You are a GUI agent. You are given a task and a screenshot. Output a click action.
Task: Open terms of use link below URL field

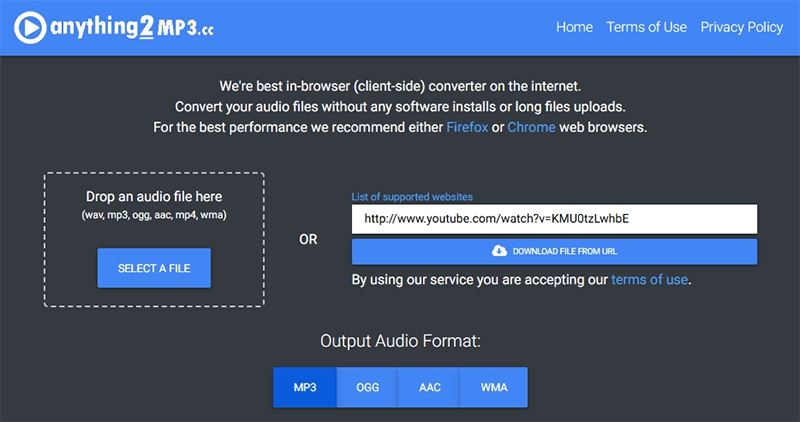(x=649, y=280)
